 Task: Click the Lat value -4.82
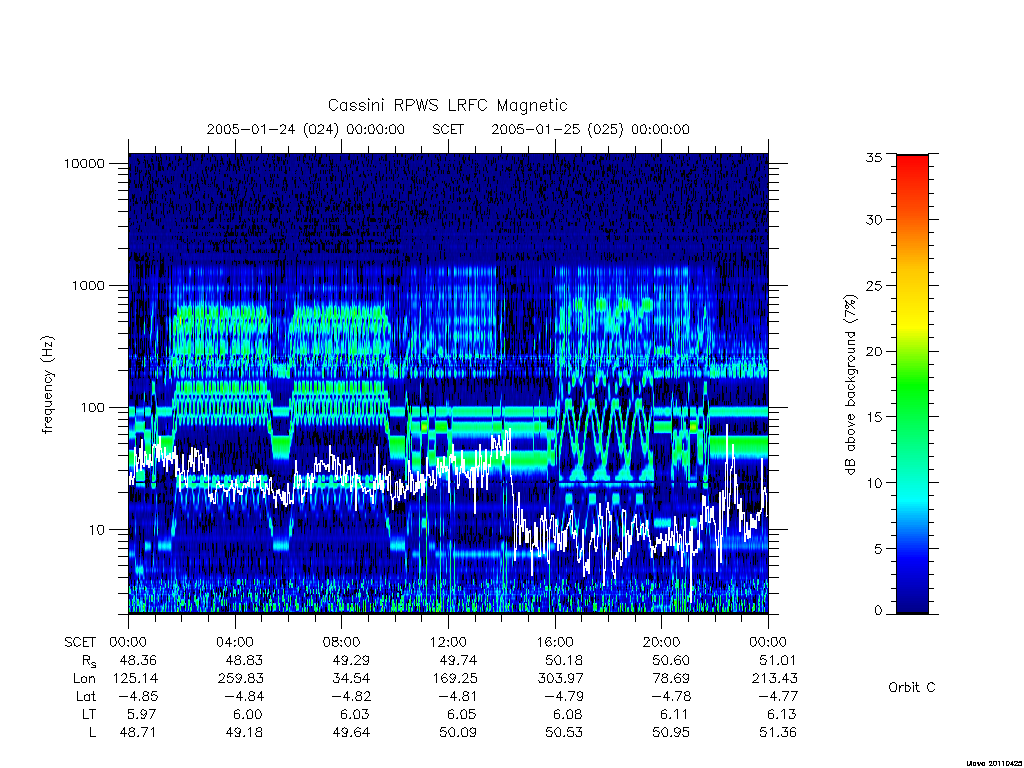[x=351, y=697]
